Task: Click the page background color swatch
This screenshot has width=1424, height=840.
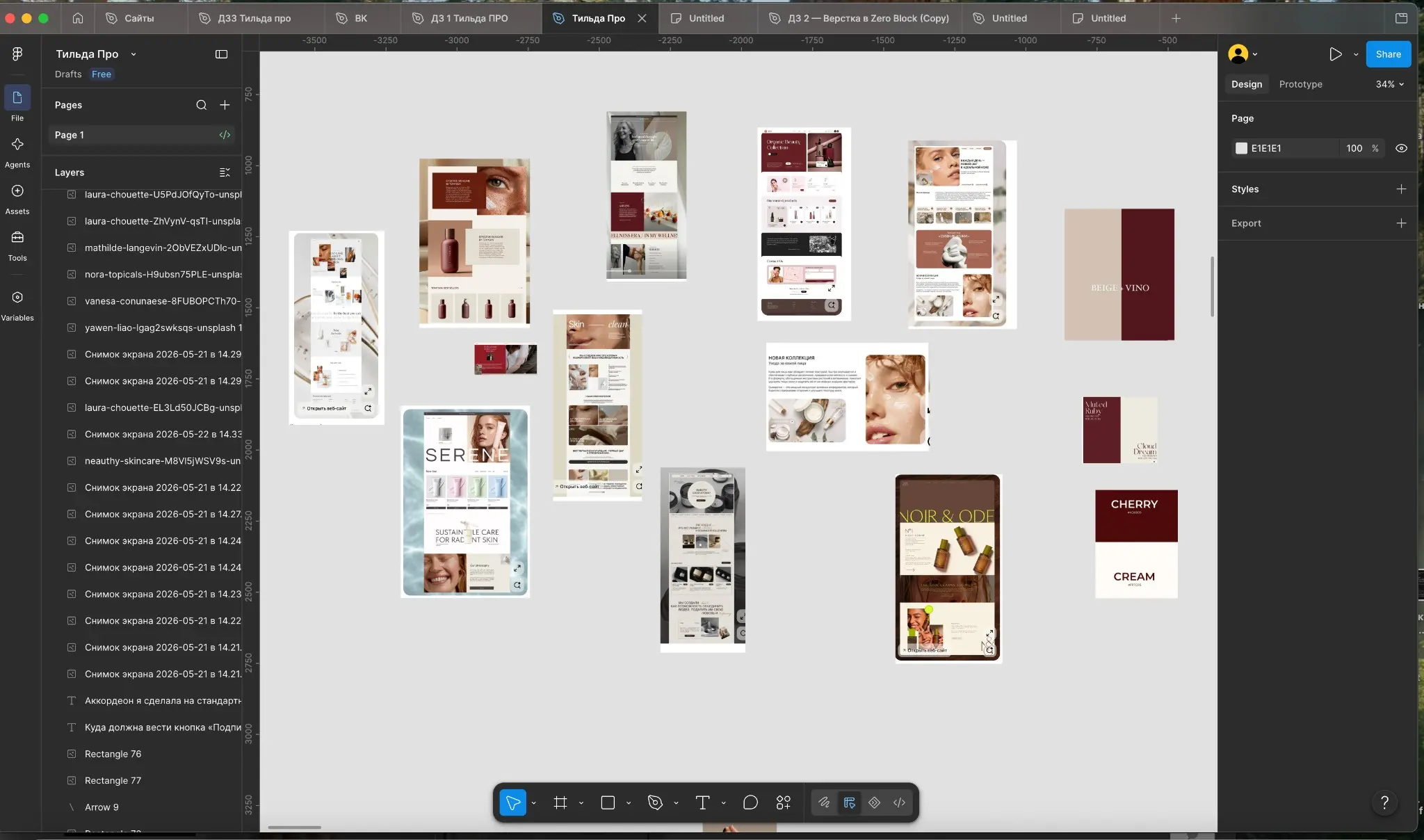Action: (x=1241, y=148)
